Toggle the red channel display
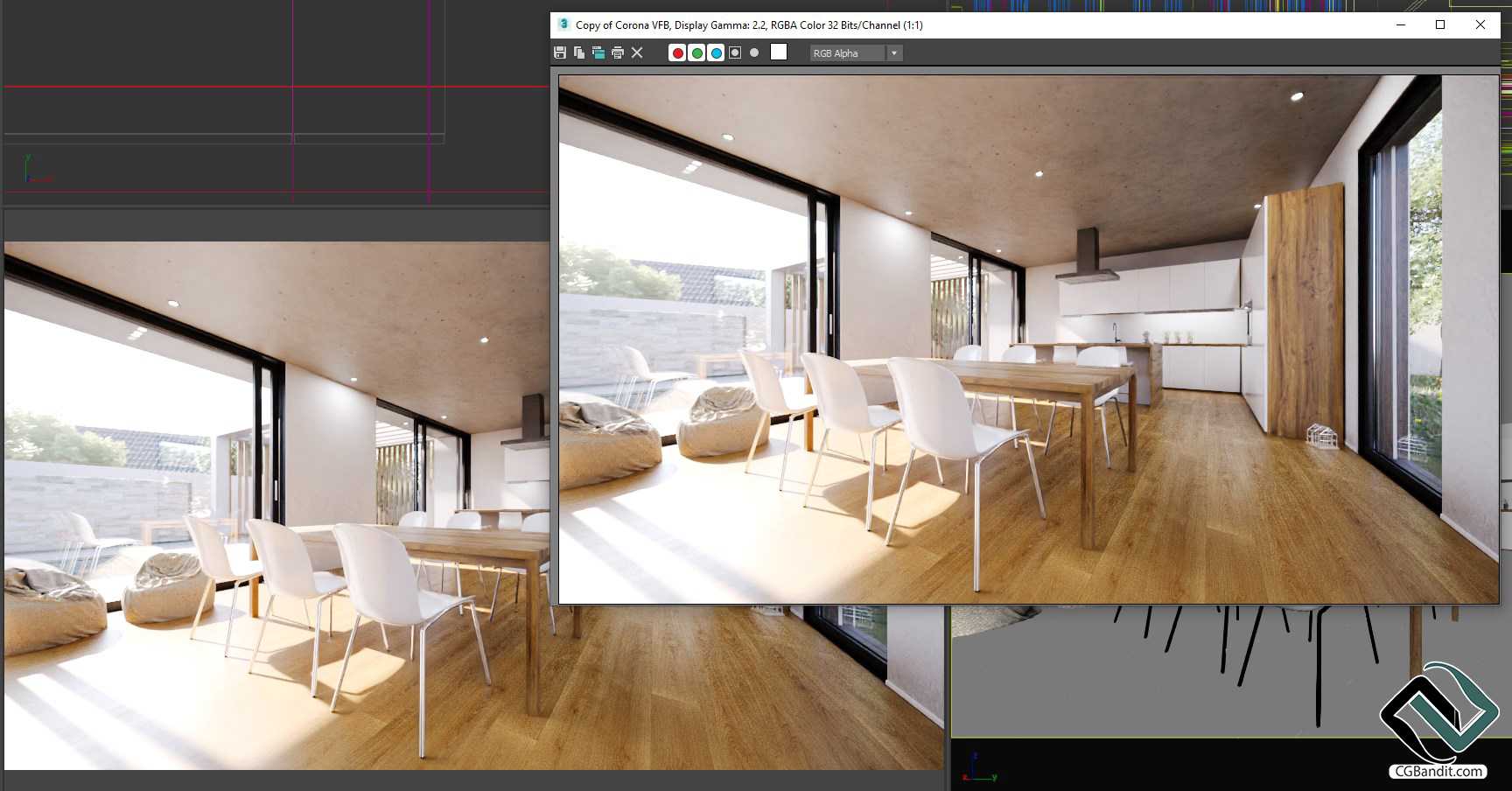The width and height of the screenshot is (1512, 791). pos(677,53)
